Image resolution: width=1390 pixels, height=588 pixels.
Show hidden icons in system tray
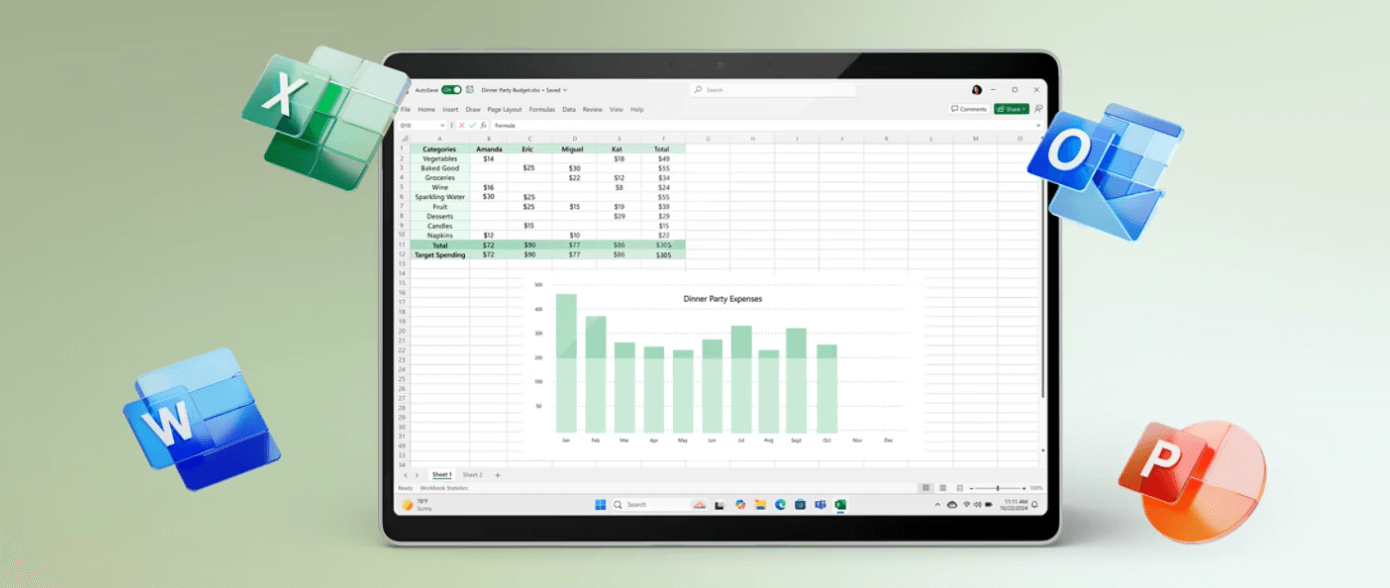coord(940,505)
